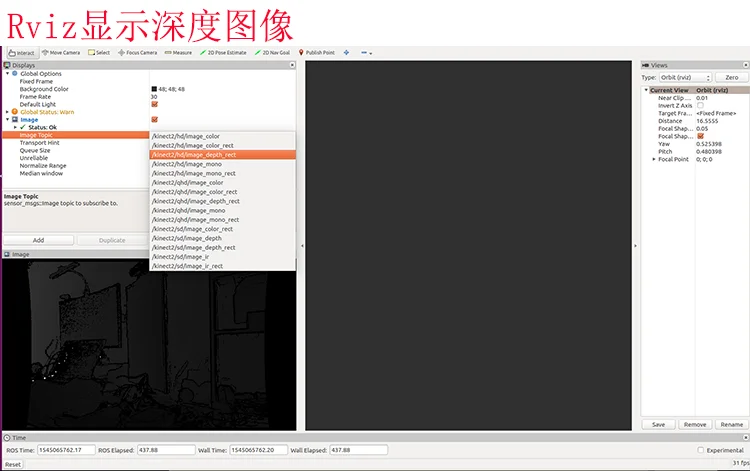The height and width of the screenshot is (471, 750).
Task: Click the Wall Time field
Action: (258, 450)
